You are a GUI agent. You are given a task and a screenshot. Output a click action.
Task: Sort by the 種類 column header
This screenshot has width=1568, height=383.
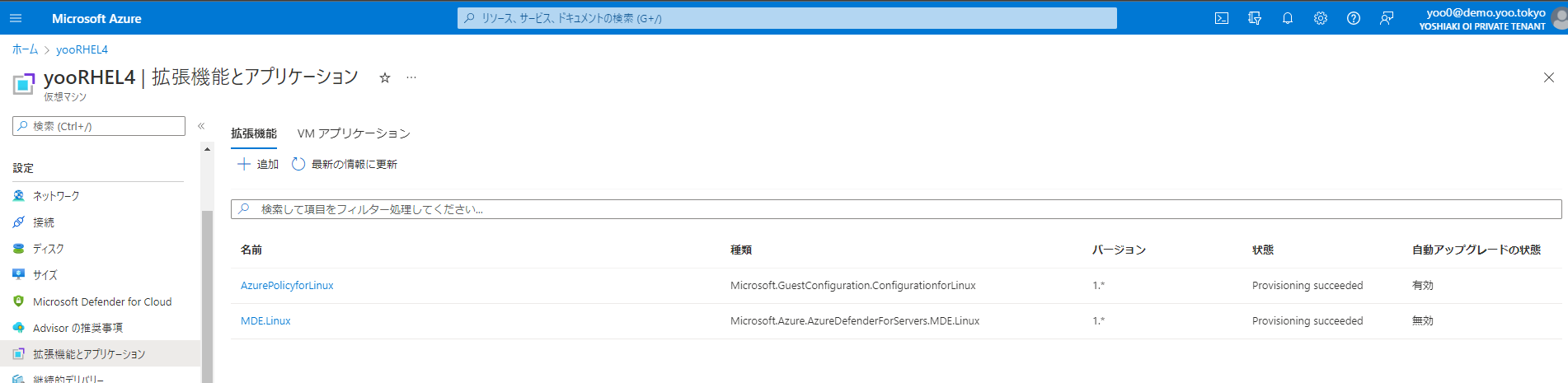coord(741,250)
